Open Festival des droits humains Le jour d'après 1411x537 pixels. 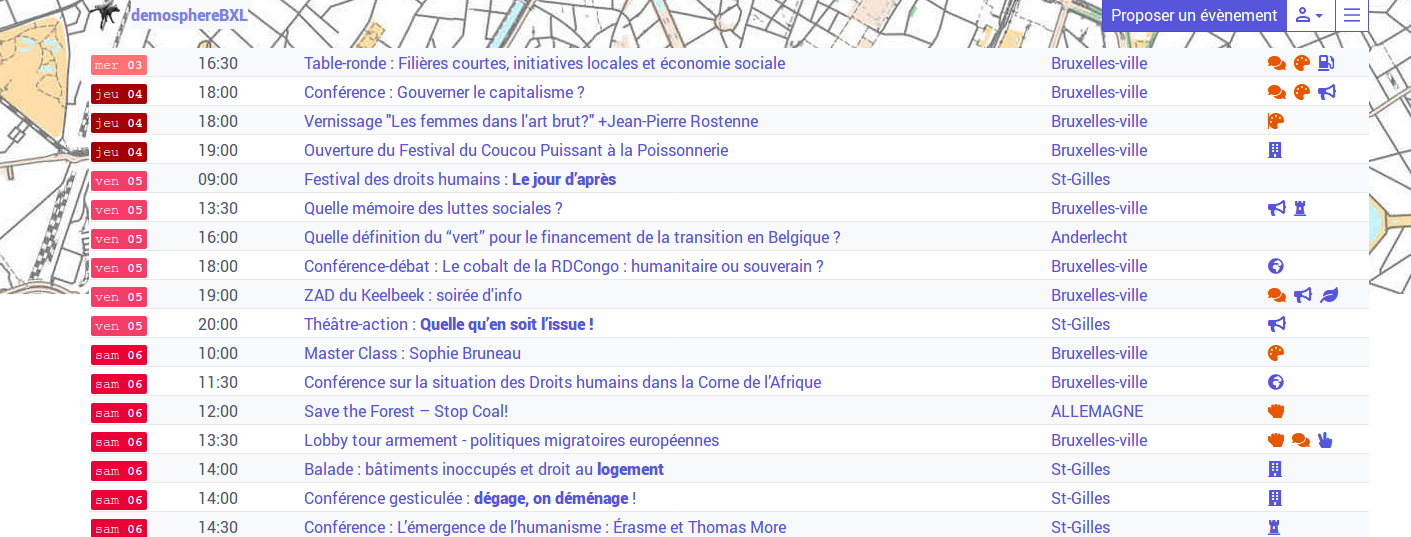tap(460, 179)
